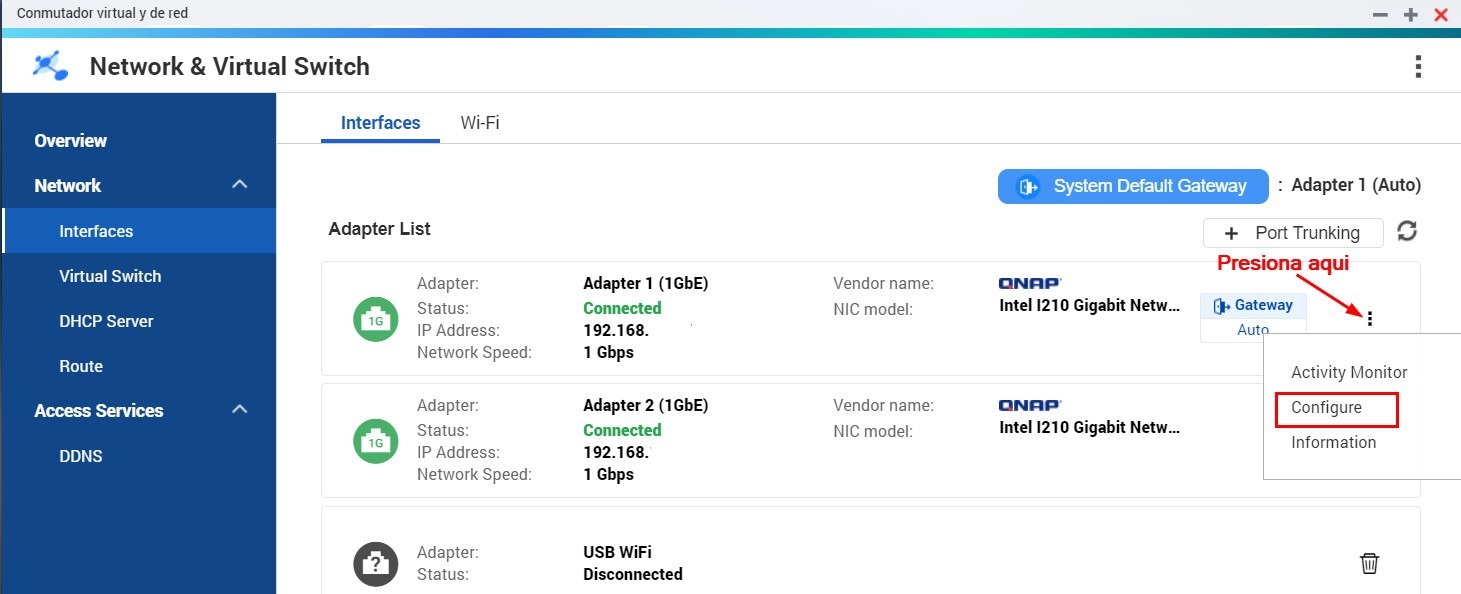Click the Adapter 1 green 1G icon

coord(376,319)
